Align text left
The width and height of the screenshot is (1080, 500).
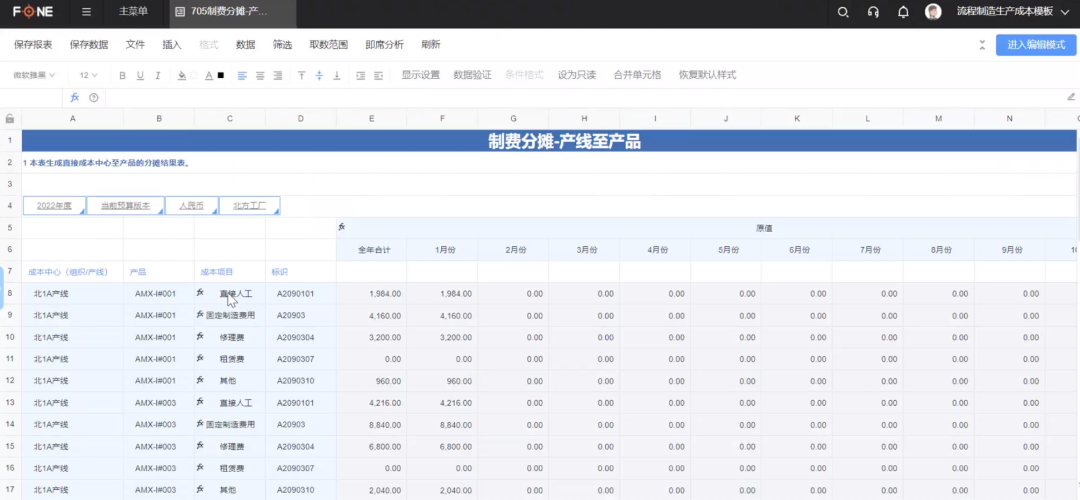(x=242, y=75)
